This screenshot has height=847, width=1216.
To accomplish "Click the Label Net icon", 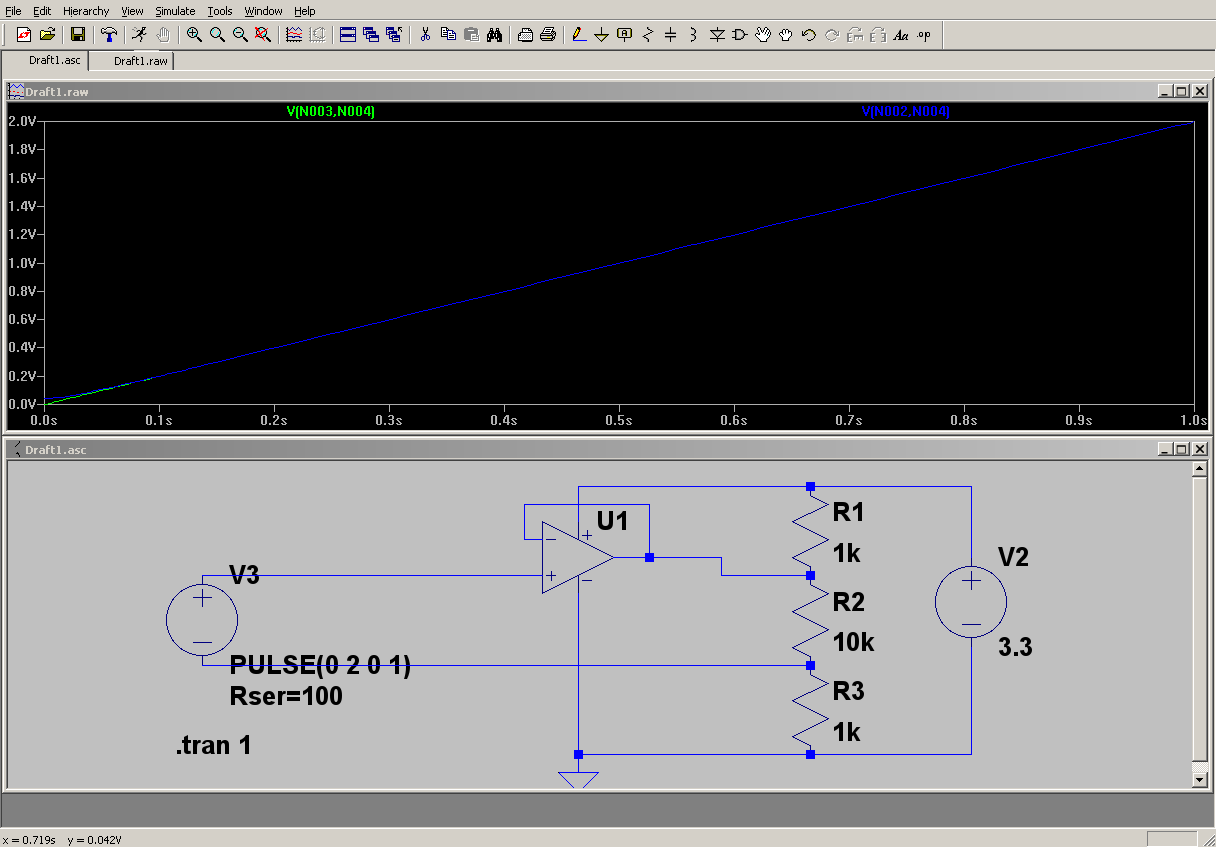I will point(625,35).
